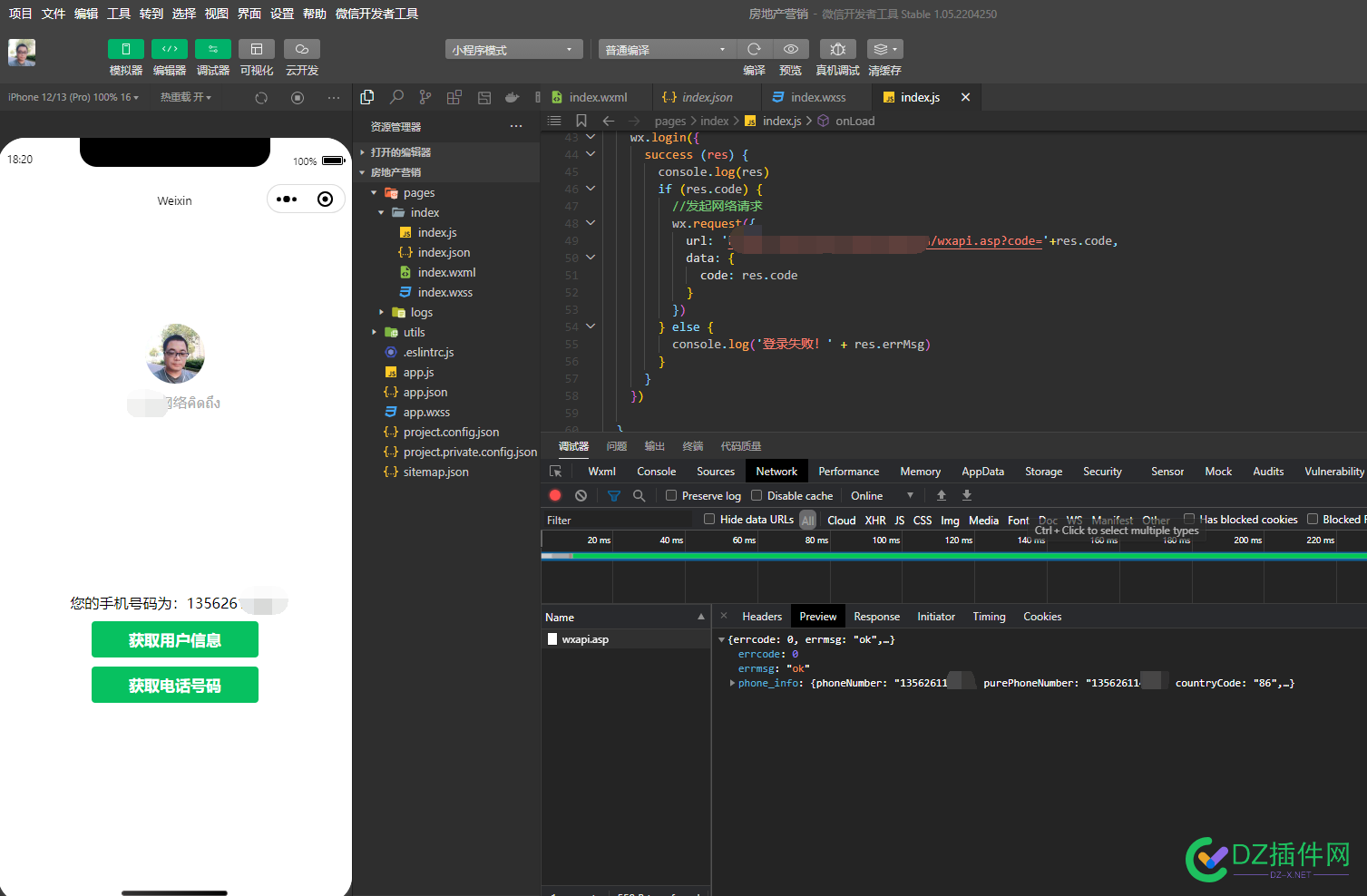Click the navigate back arrow in editor
Screen dimensions: 1367x896
609,121
